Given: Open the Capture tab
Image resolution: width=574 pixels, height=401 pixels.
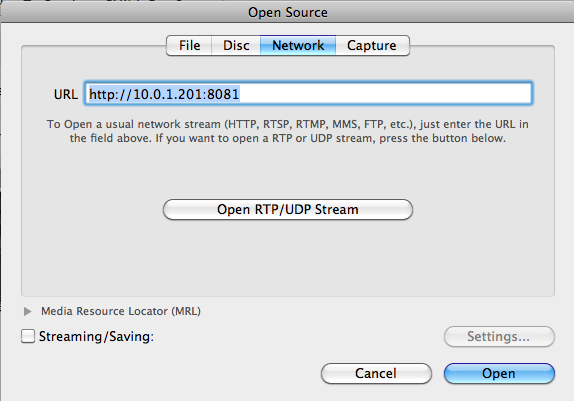Looking at the screenshot, I should (372, 45).
